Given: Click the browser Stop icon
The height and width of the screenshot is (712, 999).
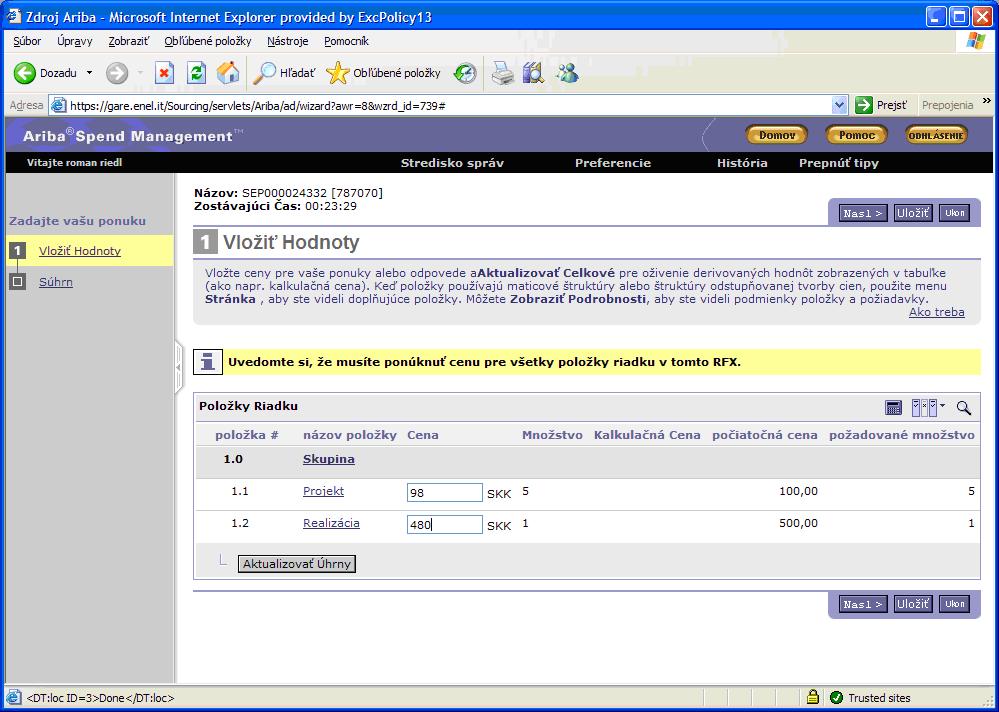Looking at the screenshot, I should coord(165,73).
